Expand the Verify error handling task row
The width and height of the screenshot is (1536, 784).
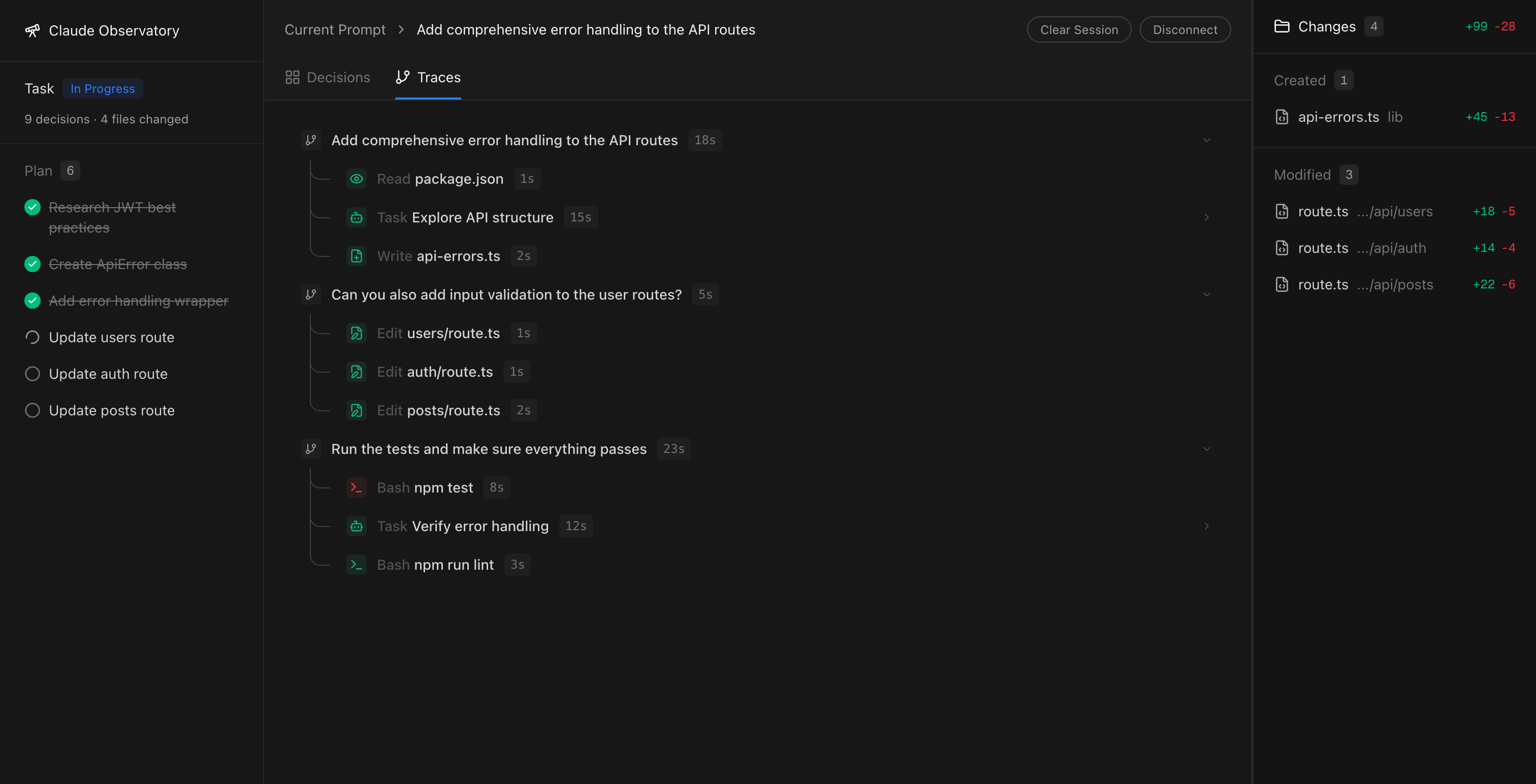click(1206, 526)
